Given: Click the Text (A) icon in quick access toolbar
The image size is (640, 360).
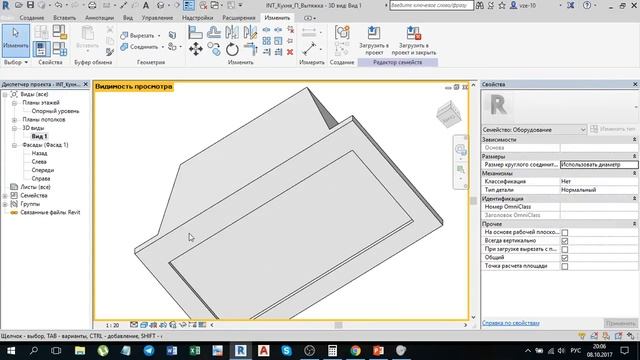Looking at the screenshot, I should (x=146, y=5).
